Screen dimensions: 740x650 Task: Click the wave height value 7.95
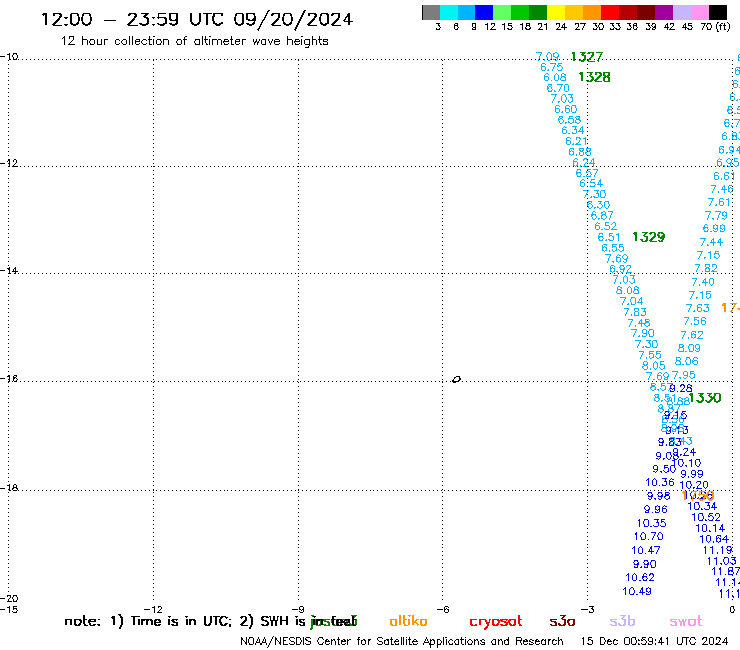(x=683, y=375)
